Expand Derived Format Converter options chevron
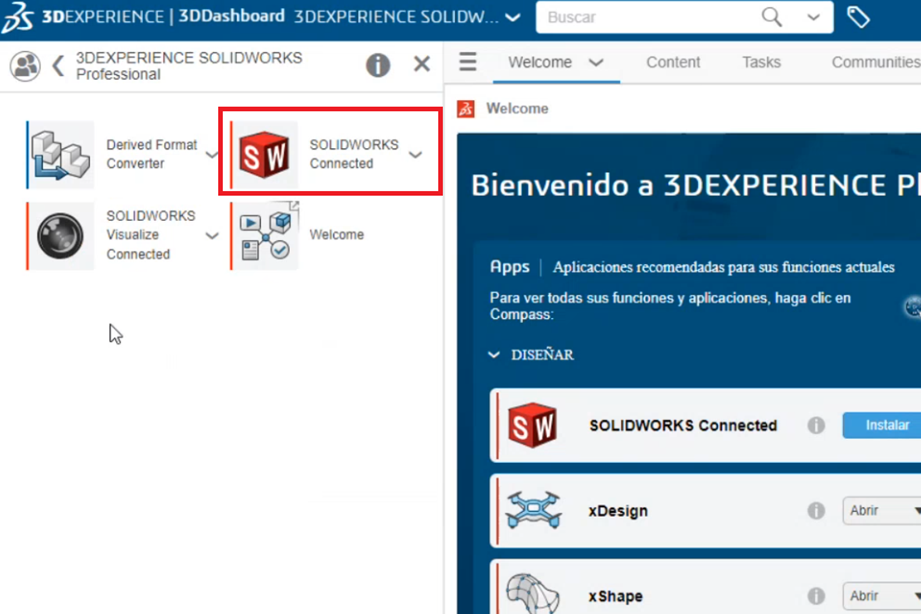 (x=211, y=155)
